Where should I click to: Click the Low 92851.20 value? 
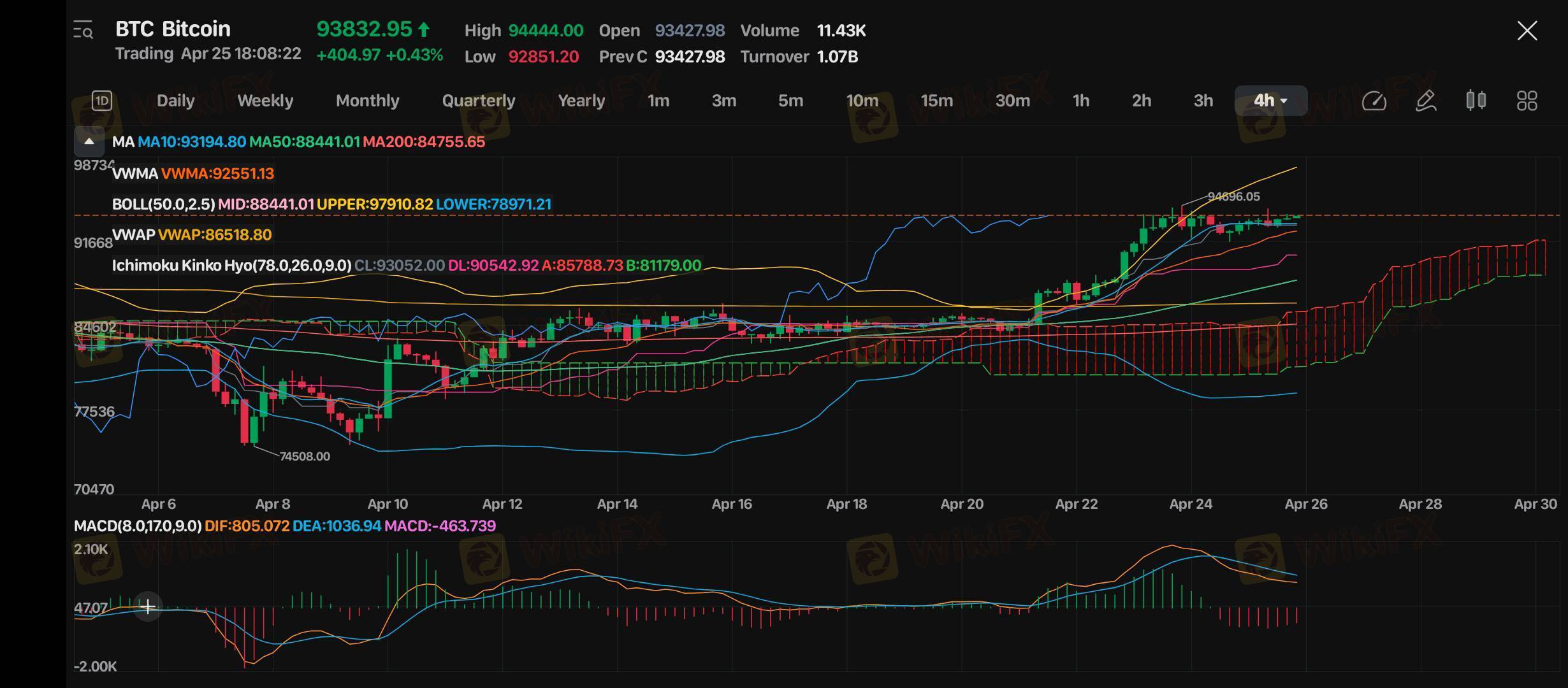click(543, 57)
